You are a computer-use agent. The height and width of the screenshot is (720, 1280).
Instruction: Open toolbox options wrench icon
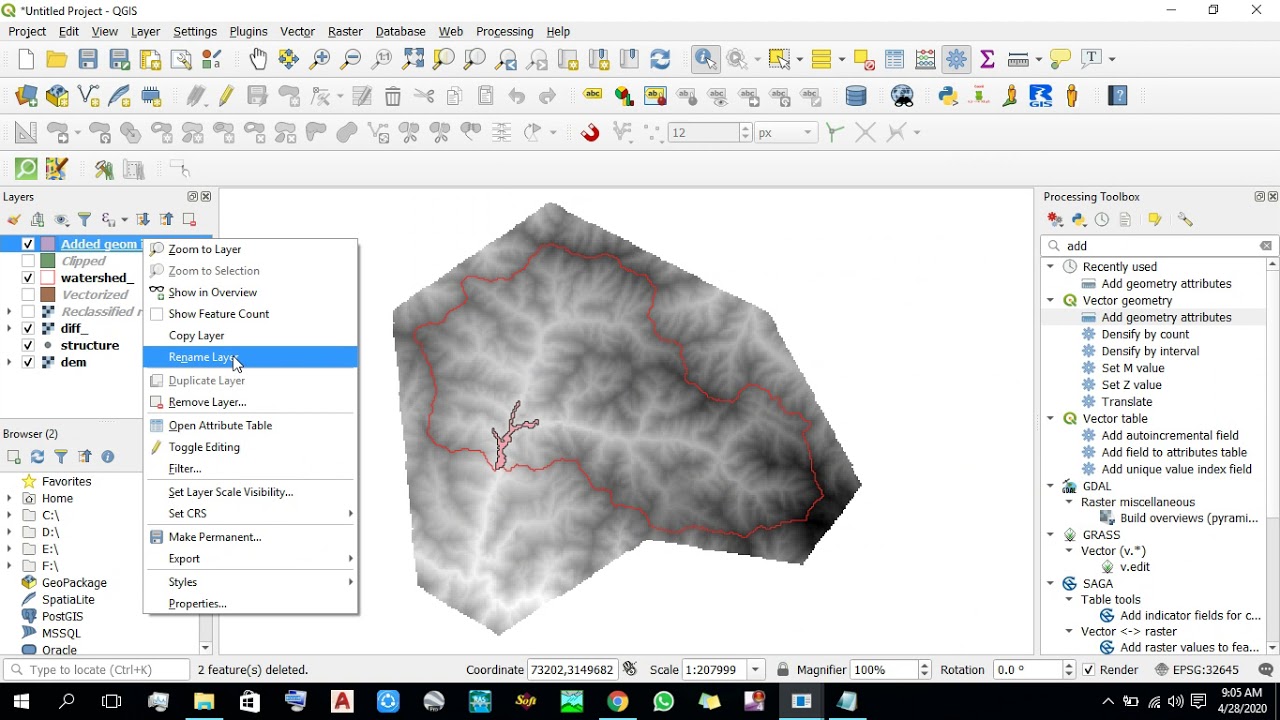click(x=1185, y=220)
